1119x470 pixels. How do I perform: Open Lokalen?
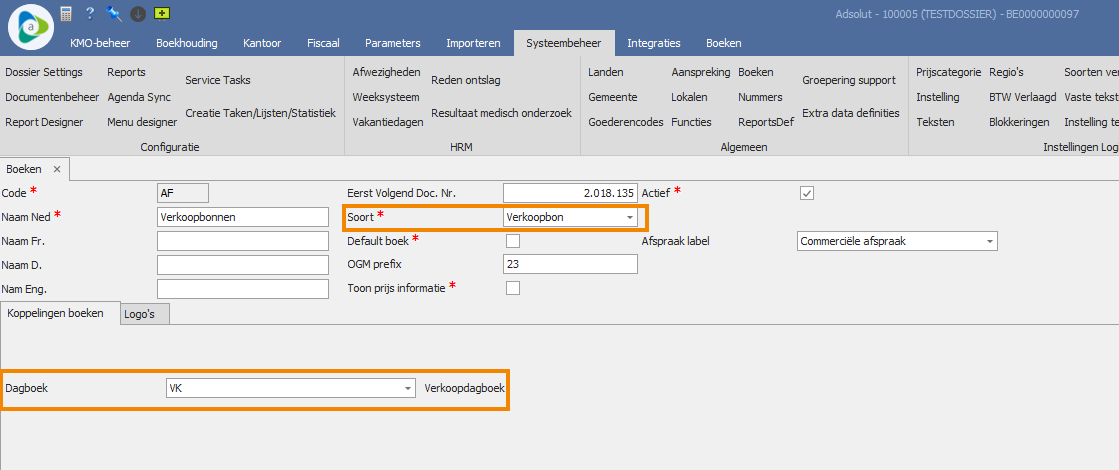point(689,97)
